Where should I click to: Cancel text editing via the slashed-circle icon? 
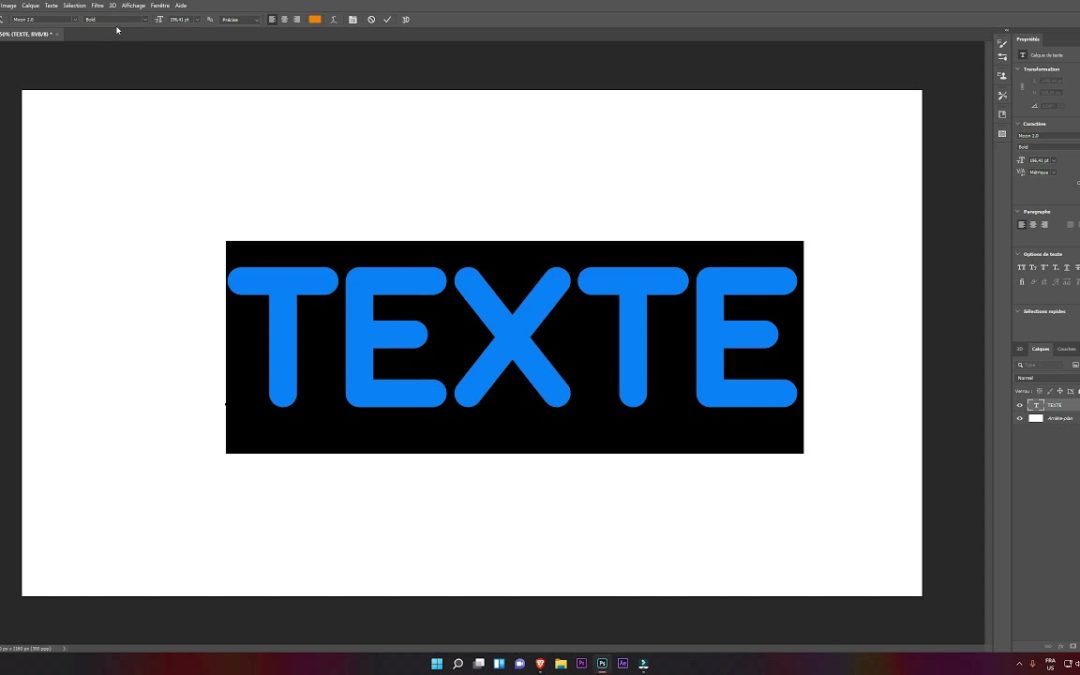(371, 19)
